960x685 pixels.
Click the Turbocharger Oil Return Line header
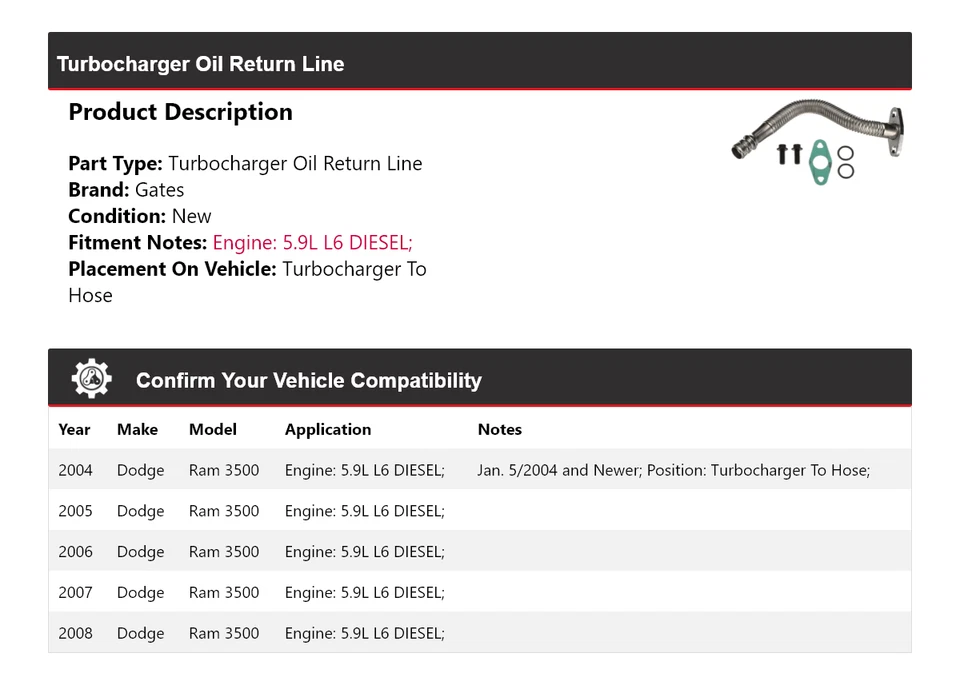click(x=200, y=64)
